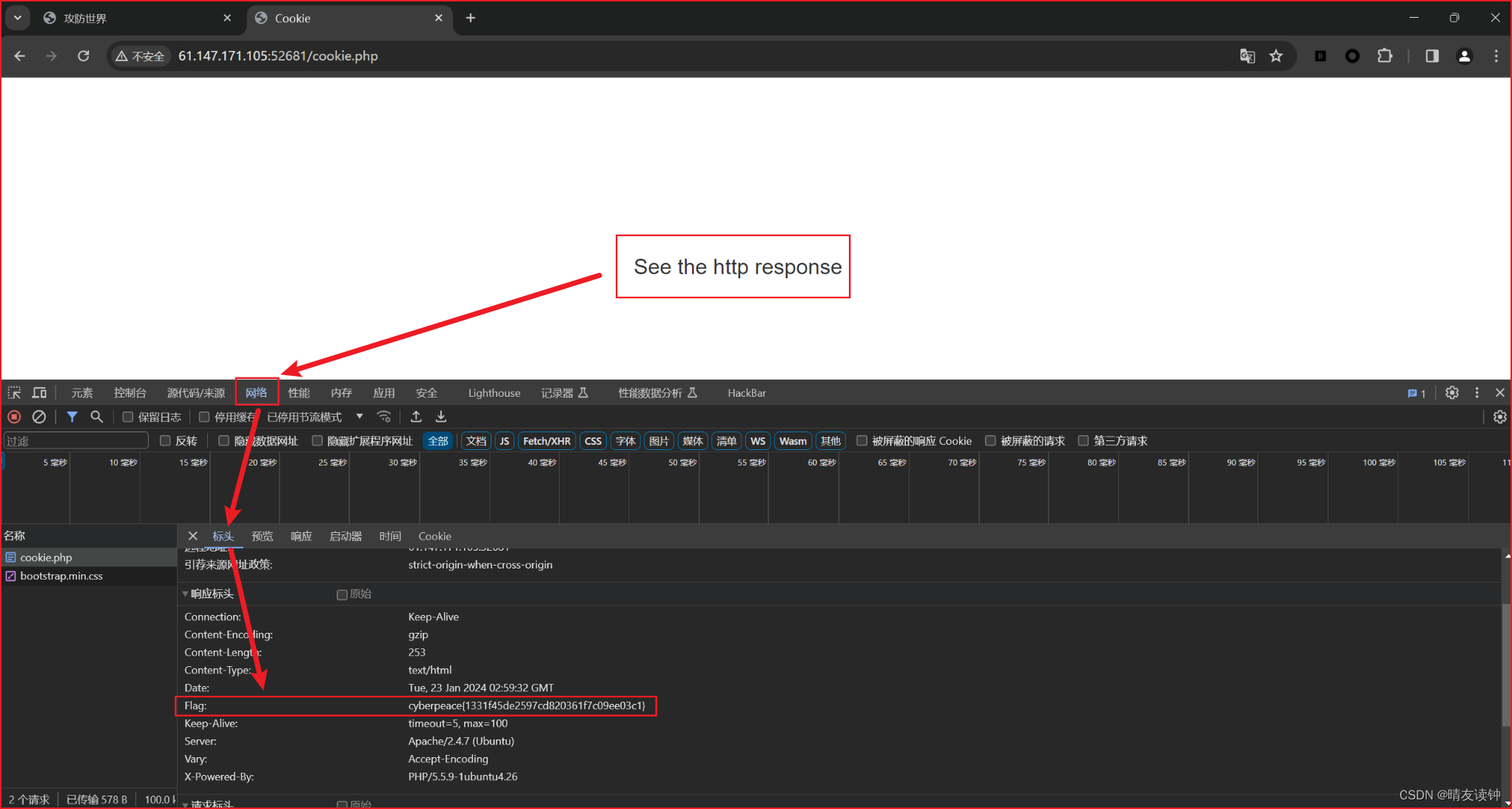This screenshot has height=809, width=1512.
Task: Select the inspect element picker tool
Action: pyautogui.click(x=13, y=392)
